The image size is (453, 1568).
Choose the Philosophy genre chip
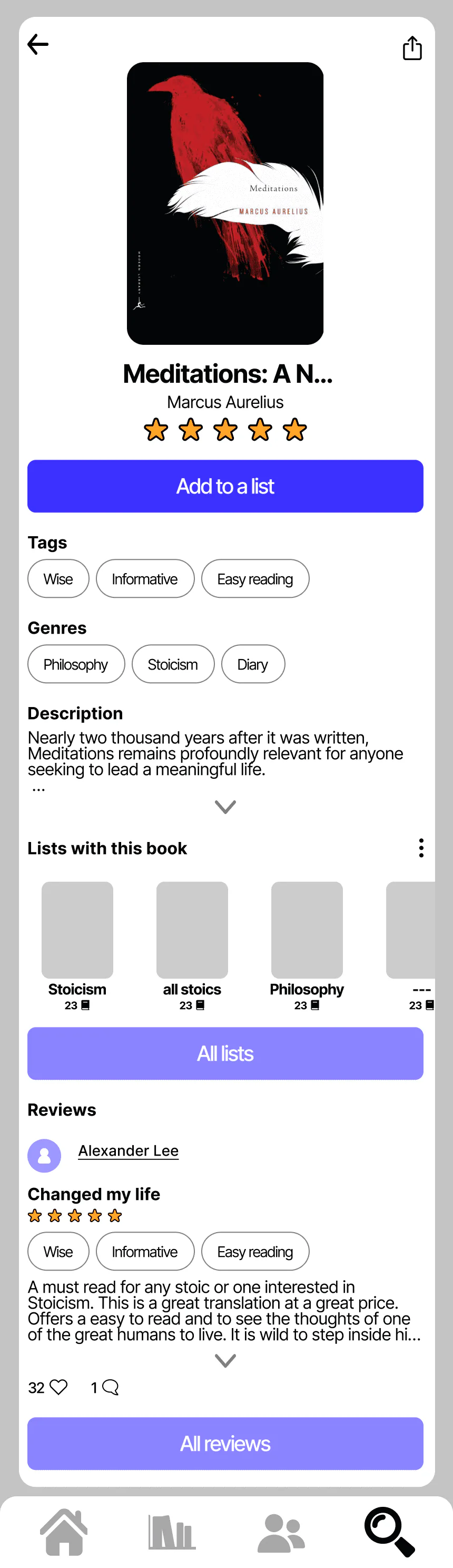click(x=76, y=664)
